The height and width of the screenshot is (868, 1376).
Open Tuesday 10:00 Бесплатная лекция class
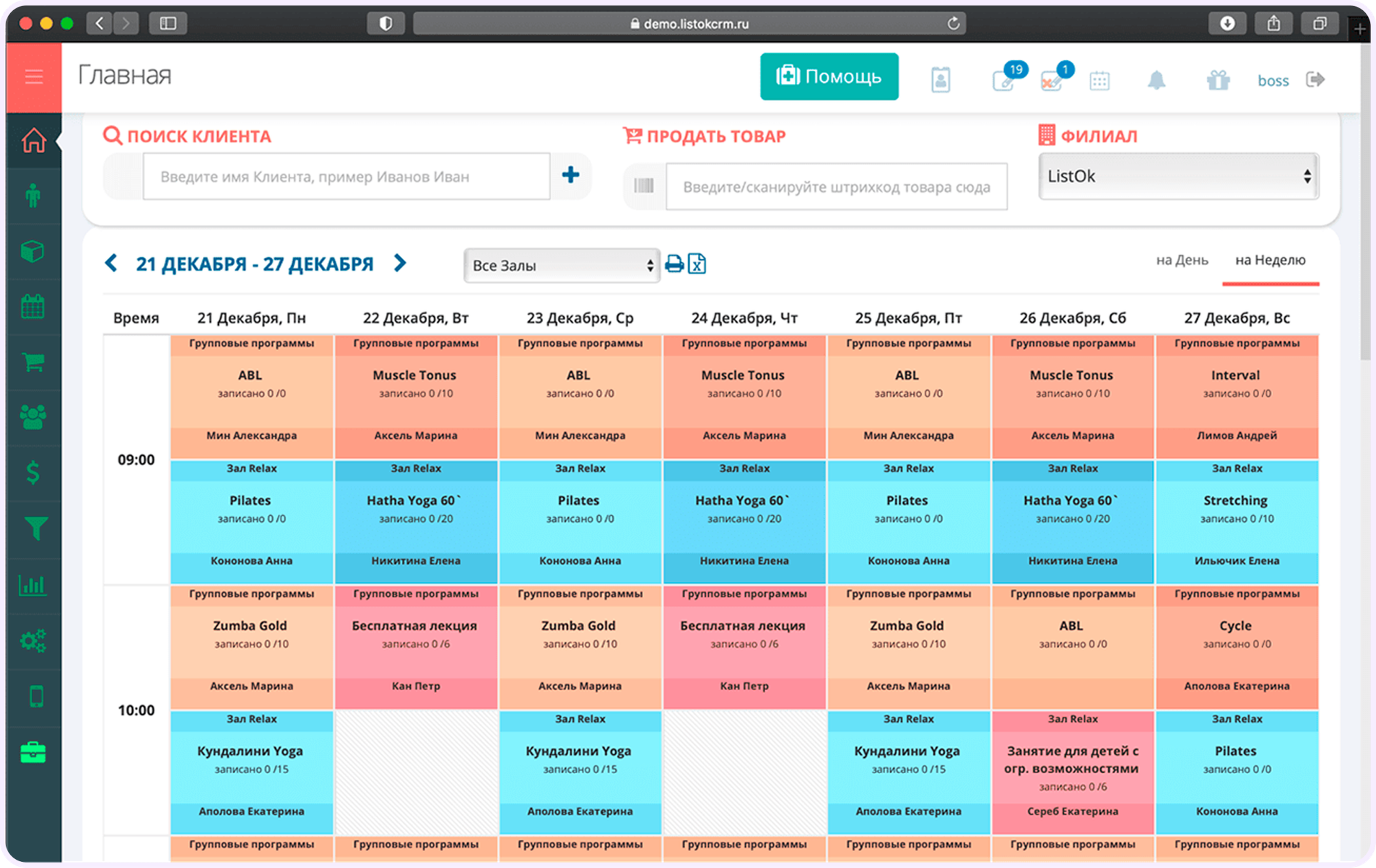tap(416, 647)
